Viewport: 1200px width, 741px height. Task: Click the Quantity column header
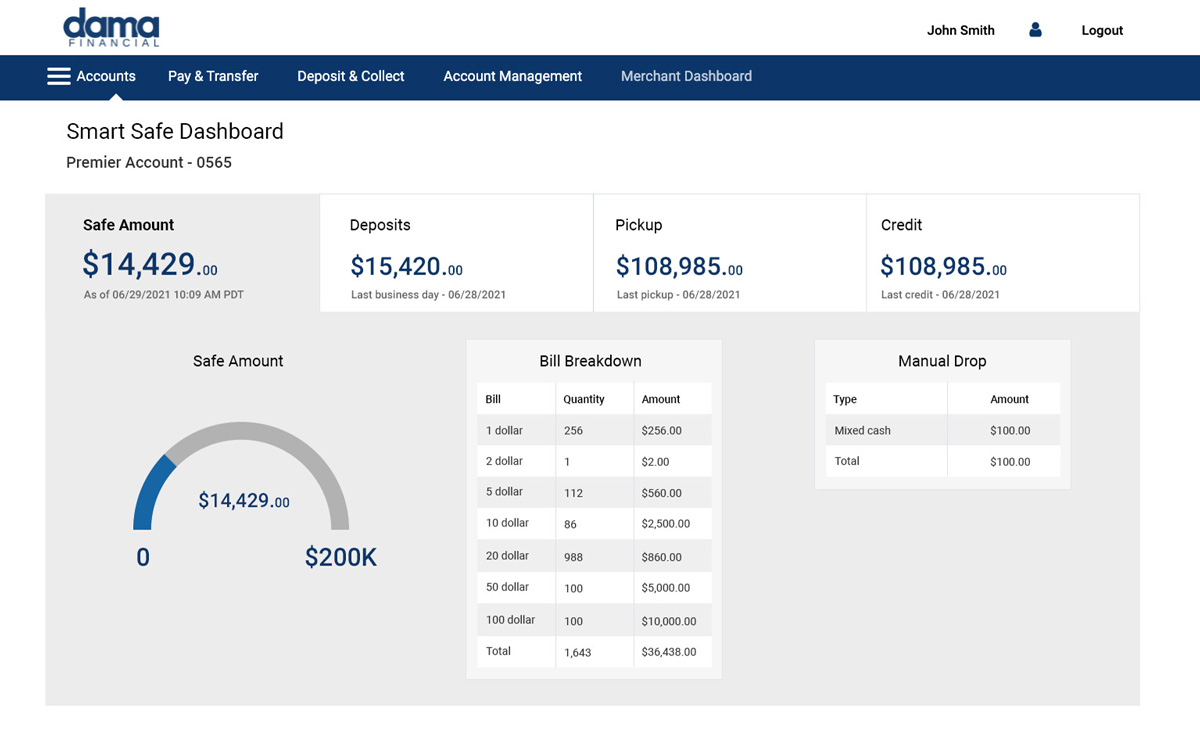pyautogui.click(x=584, y=399)
